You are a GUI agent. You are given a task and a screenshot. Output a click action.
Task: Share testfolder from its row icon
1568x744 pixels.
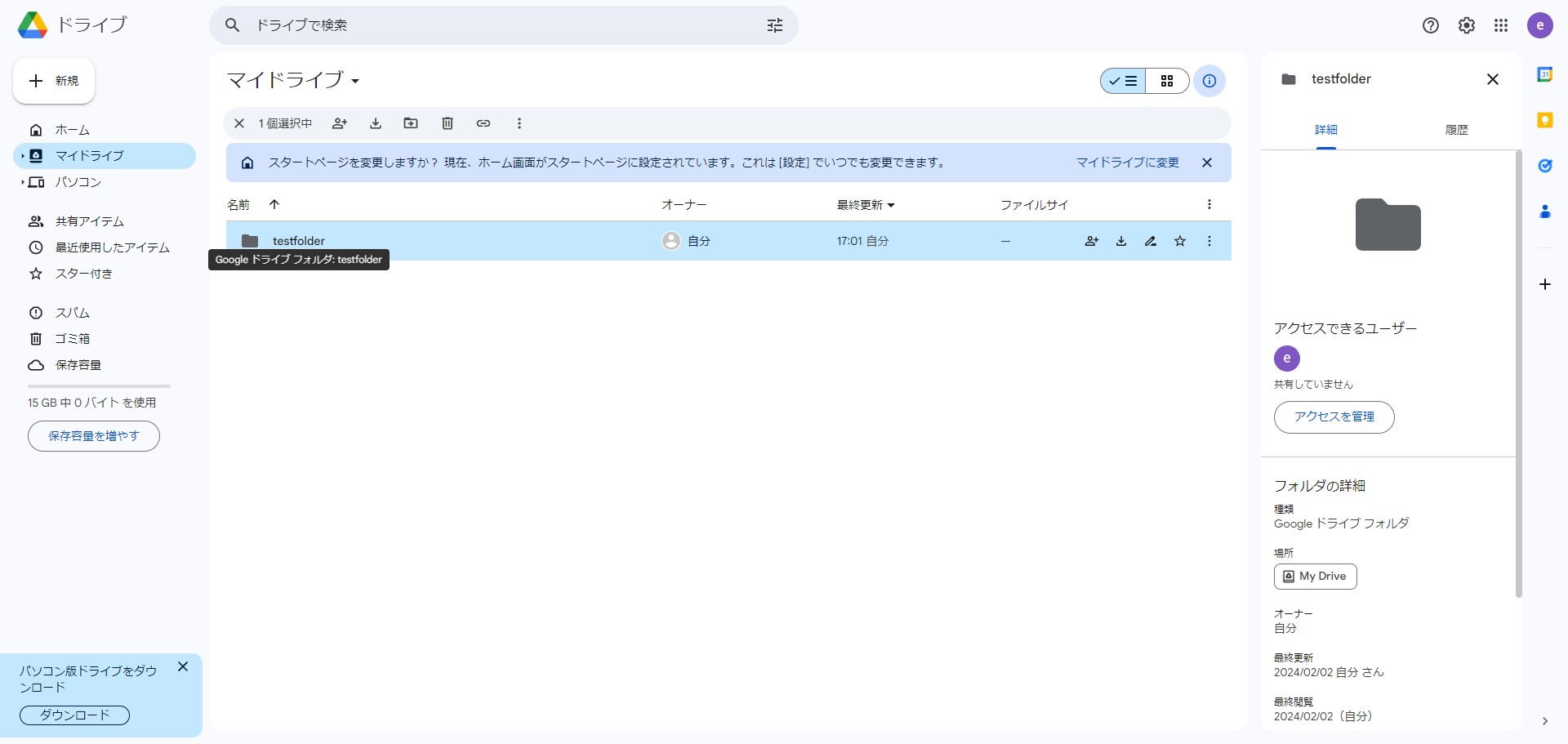tap(1092, 241)
